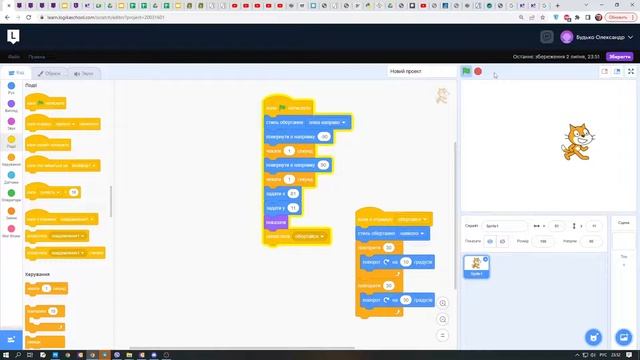The width and height of the screenshot is (640, 360).
Task: Select the Sensing blocks category circle
Action: 11,175
